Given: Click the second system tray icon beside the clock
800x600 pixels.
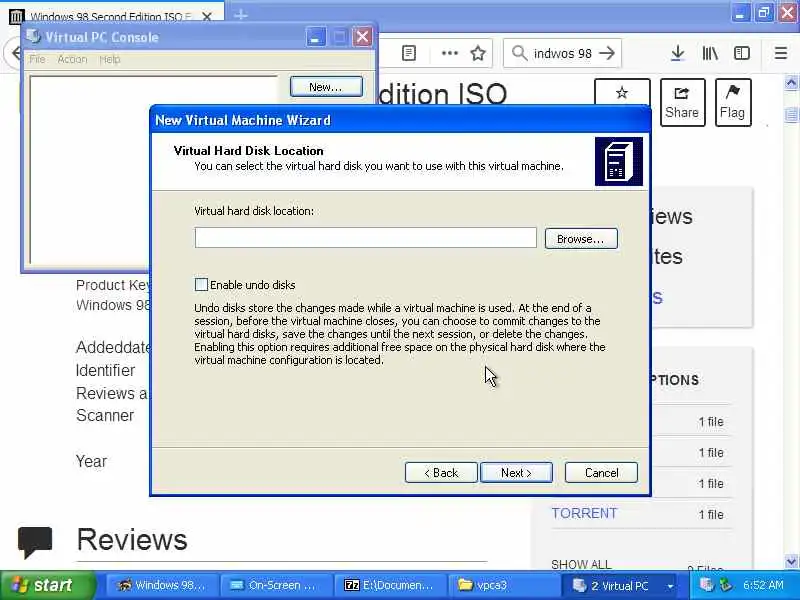Looking at the screenshot, I should click(726, 585).
